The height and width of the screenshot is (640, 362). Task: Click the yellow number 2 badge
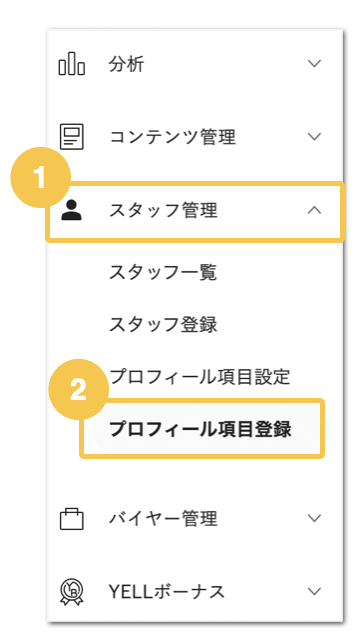point(79,389)
